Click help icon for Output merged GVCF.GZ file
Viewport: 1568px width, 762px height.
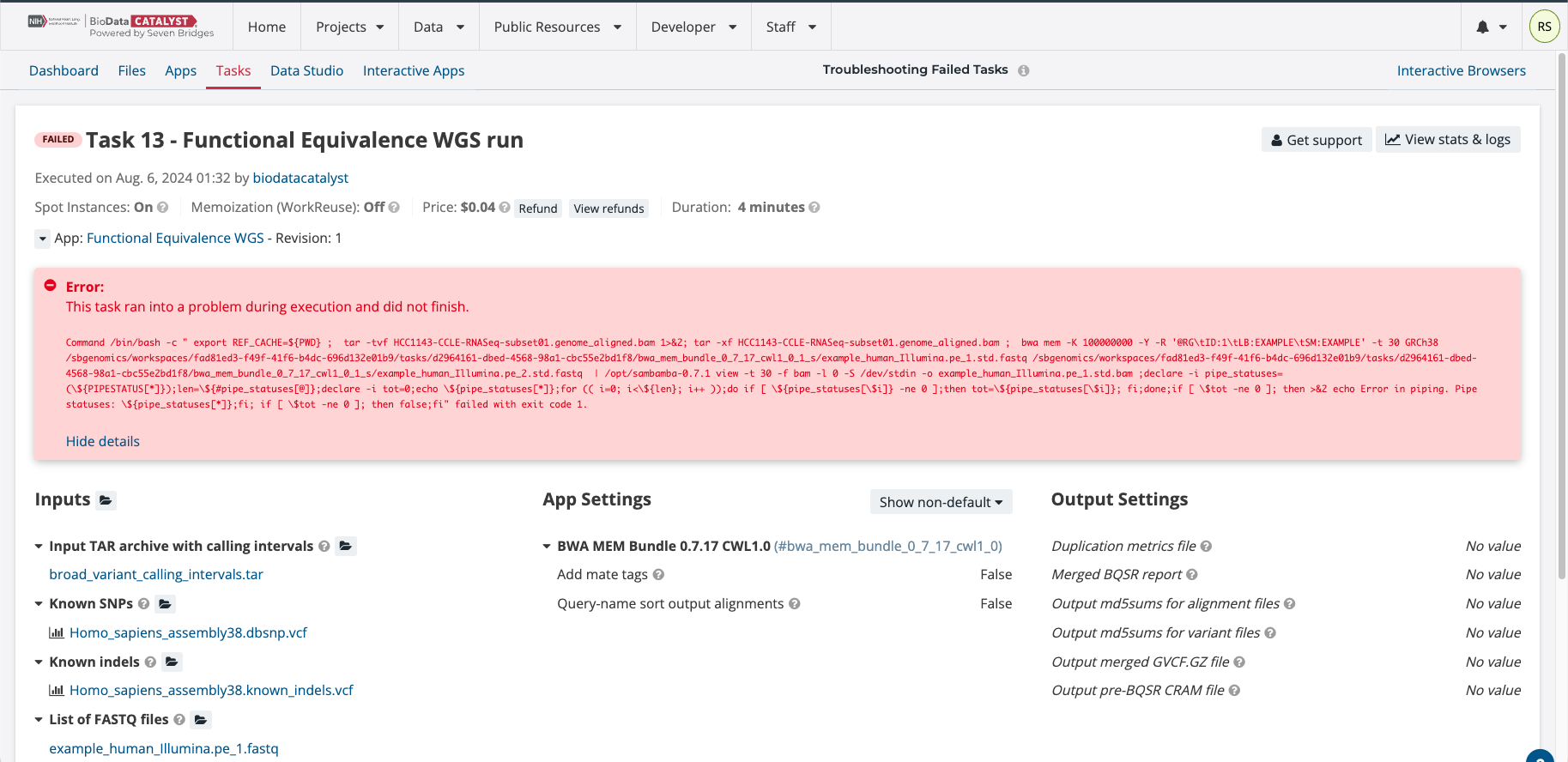click(x=1239, y=662)
